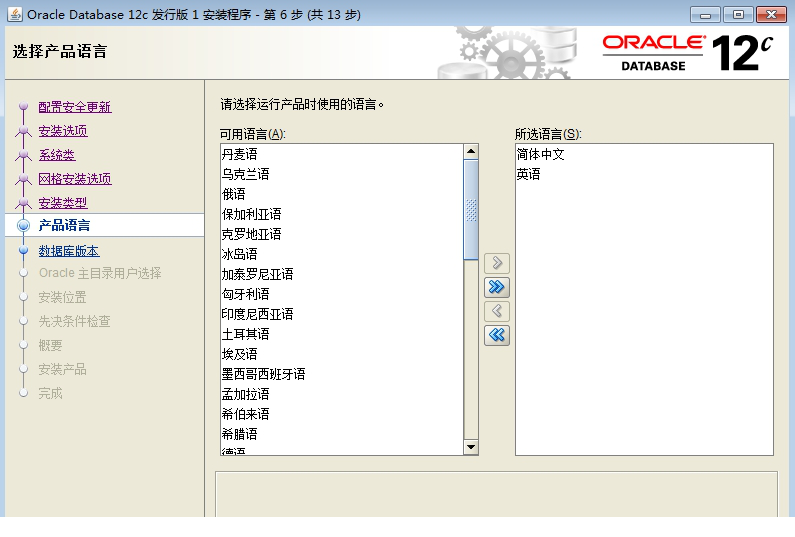Select 印度尼西亚语 in available languages
Image resolution: width=795 pixels, height=537 pixels.
342,314
